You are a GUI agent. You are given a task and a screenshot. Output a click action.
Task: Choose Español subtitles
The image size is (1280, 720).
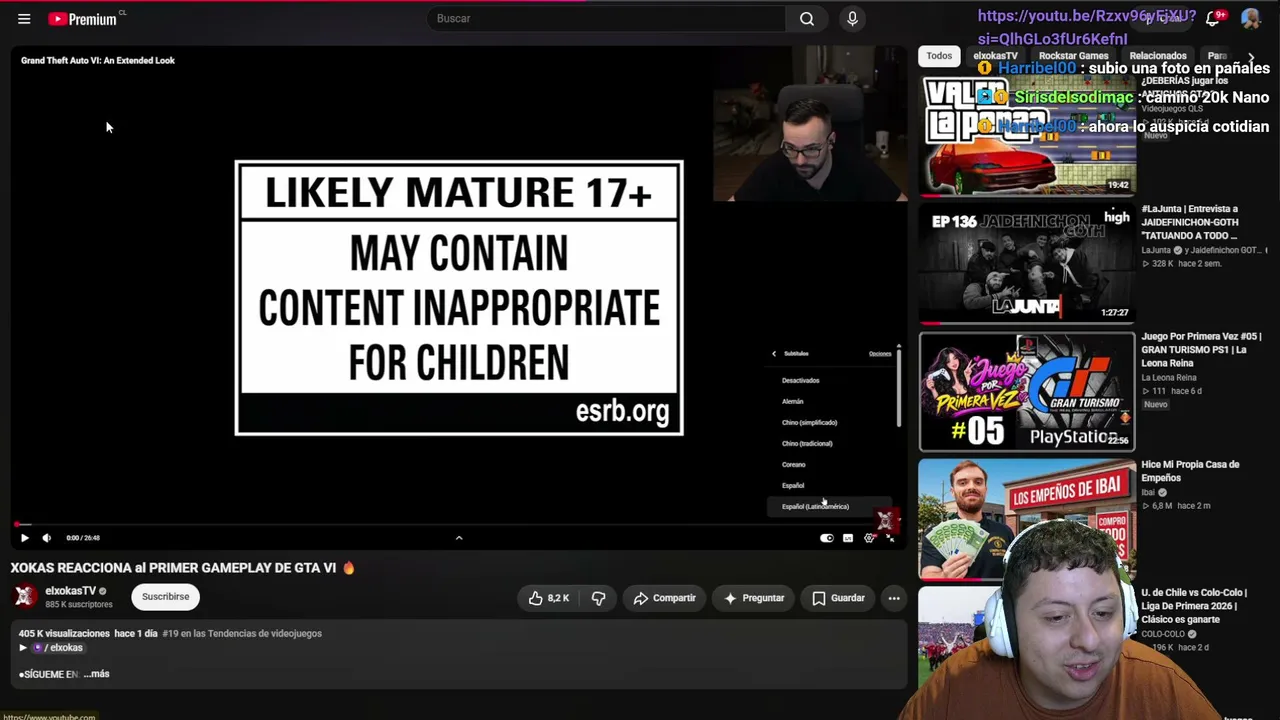pyautogui.click(x=793, y=485)
